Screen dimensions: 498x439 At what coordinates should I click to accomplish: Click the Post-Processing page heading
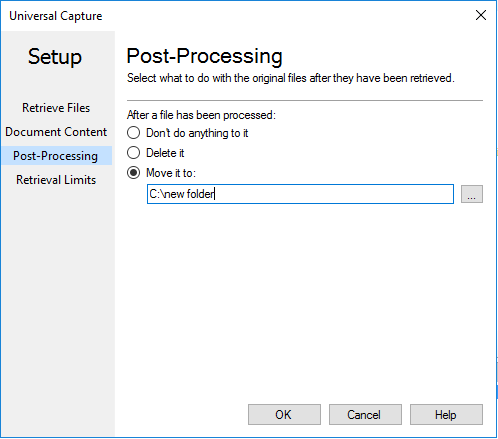pos(204,56)
